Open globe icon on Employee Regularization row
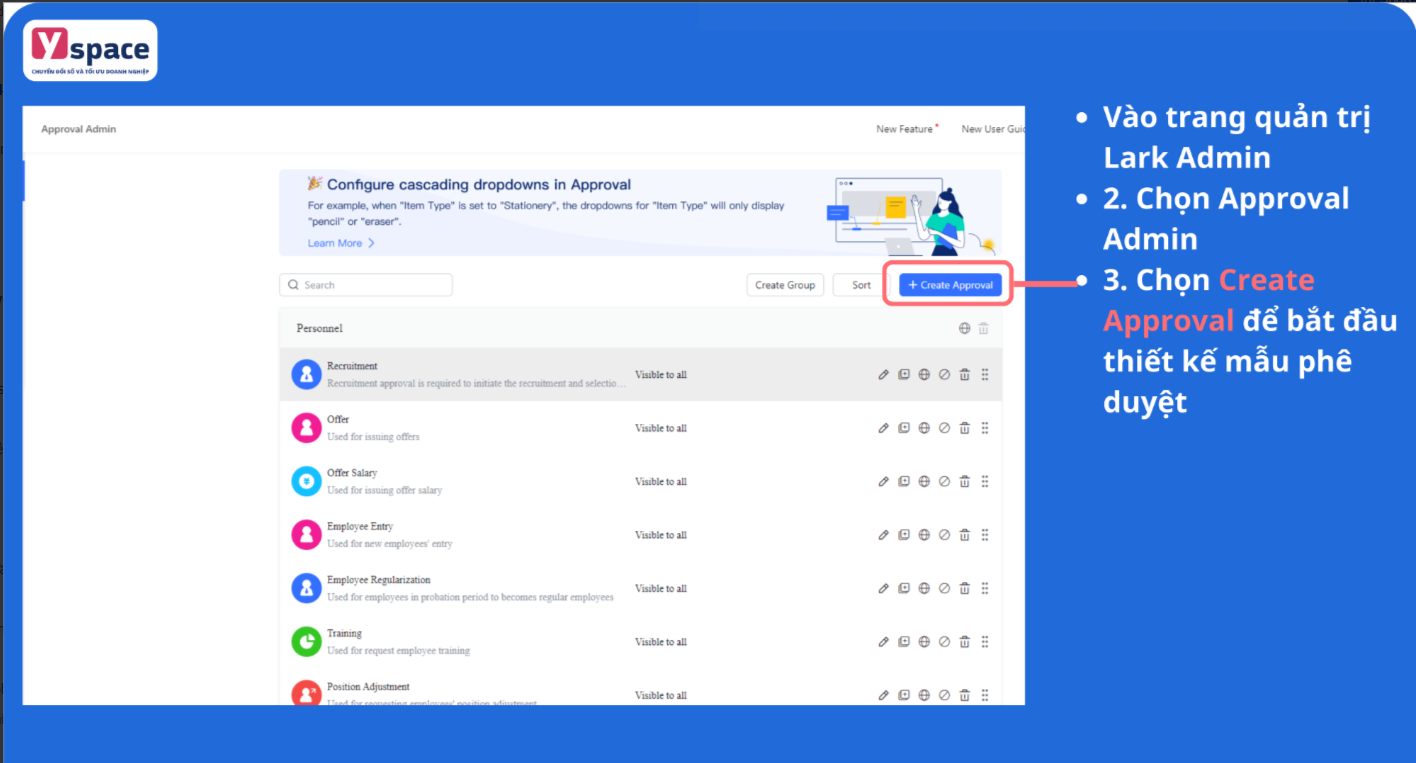The width and height of the screenshot is (1416, 763). click(924, 589)
